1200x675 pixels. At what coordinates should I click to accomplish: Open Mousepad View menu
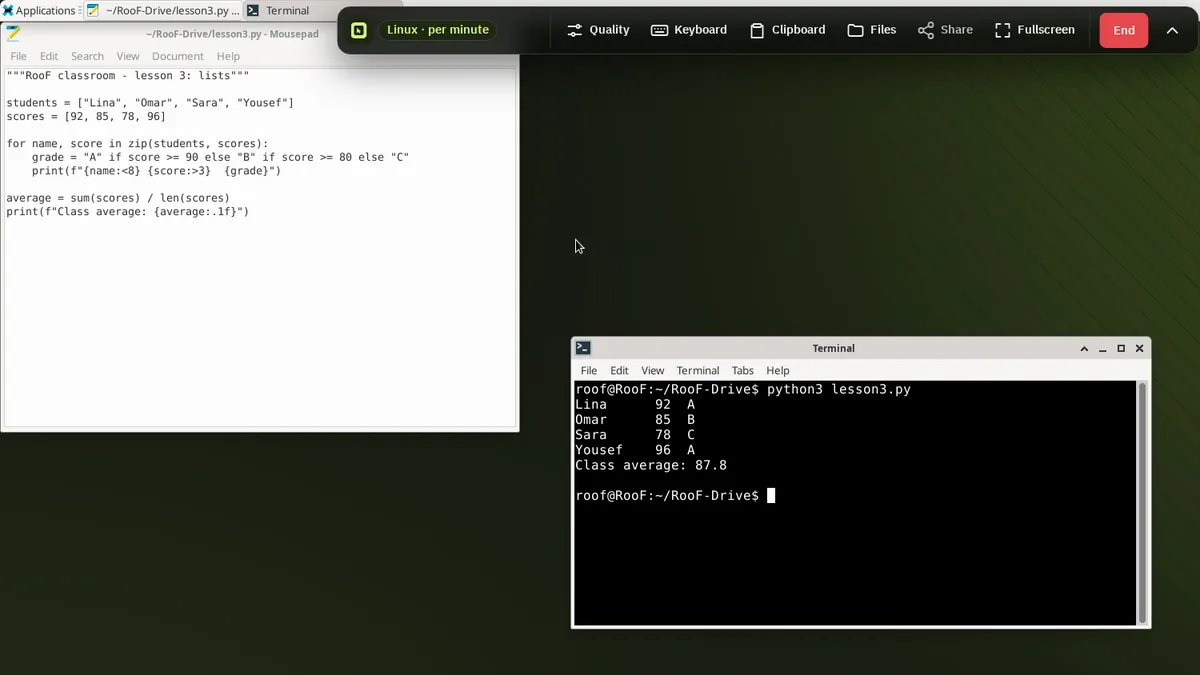[x=128, y=56]
